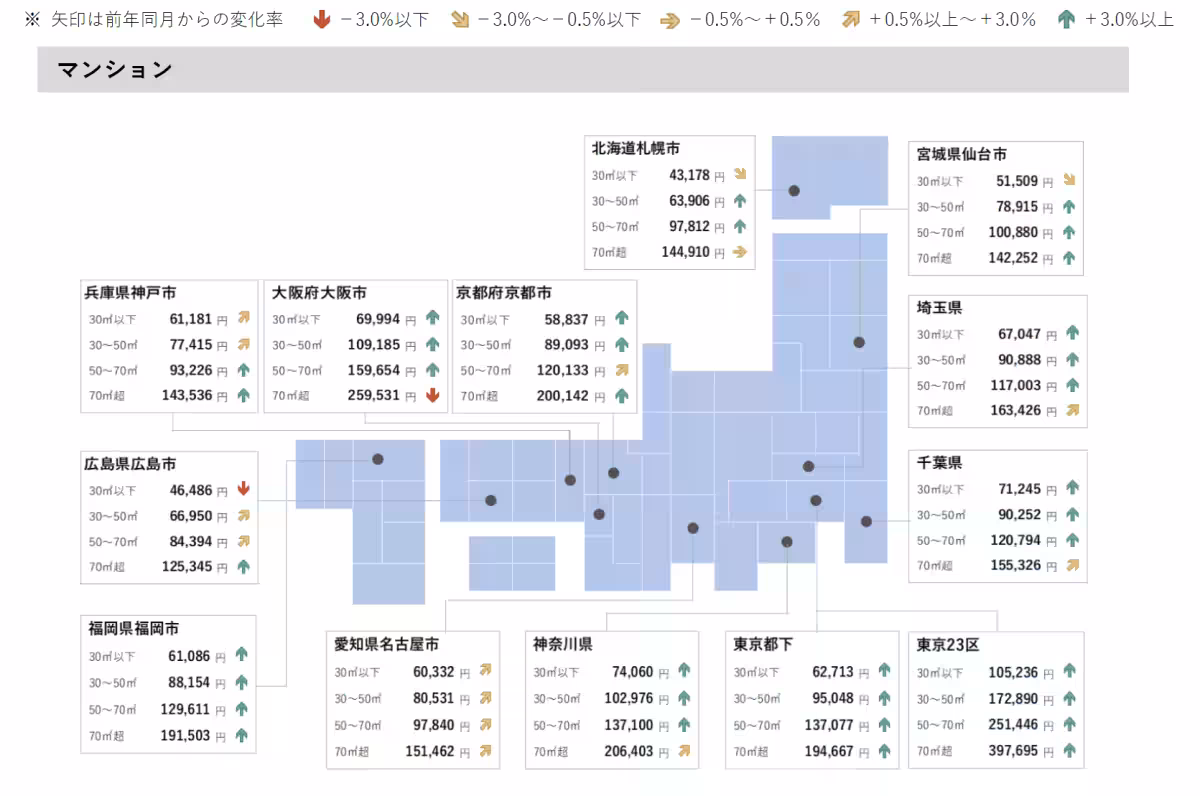Click the map dot marking Sapporo's location

click(793, 189)
